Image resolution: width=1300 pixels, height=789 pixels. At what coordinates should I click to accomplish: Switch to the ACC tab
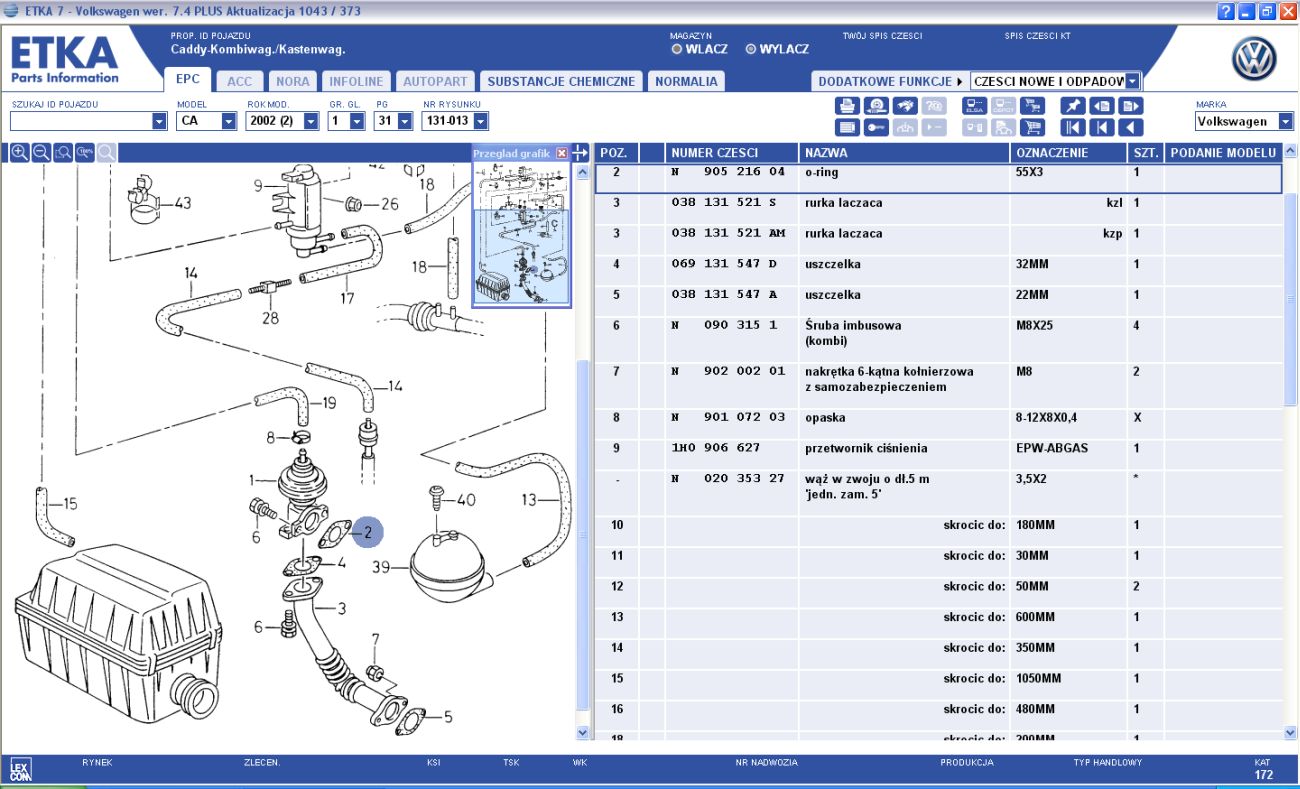(x=239, y=81)
